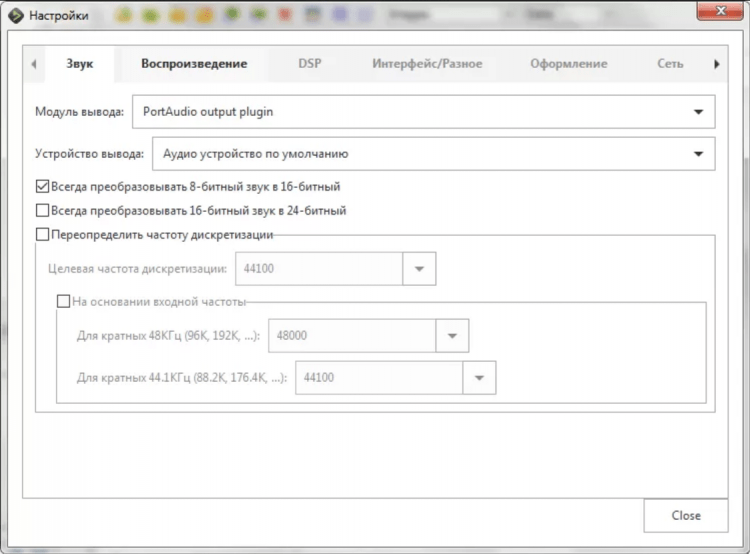Image resolution: width=750 pixels, height=554 pixels.
Task: Click the app icon in the Настройки title bar
Action: 15,15
